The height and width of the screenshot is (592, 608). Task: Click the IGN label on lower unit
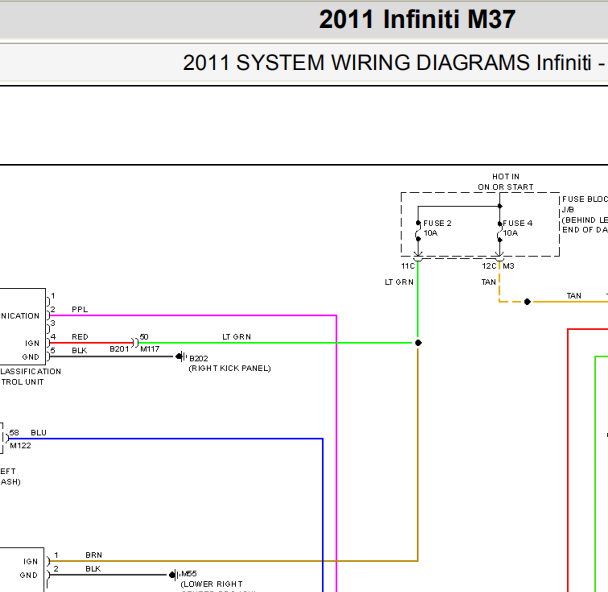click(31, 561)
